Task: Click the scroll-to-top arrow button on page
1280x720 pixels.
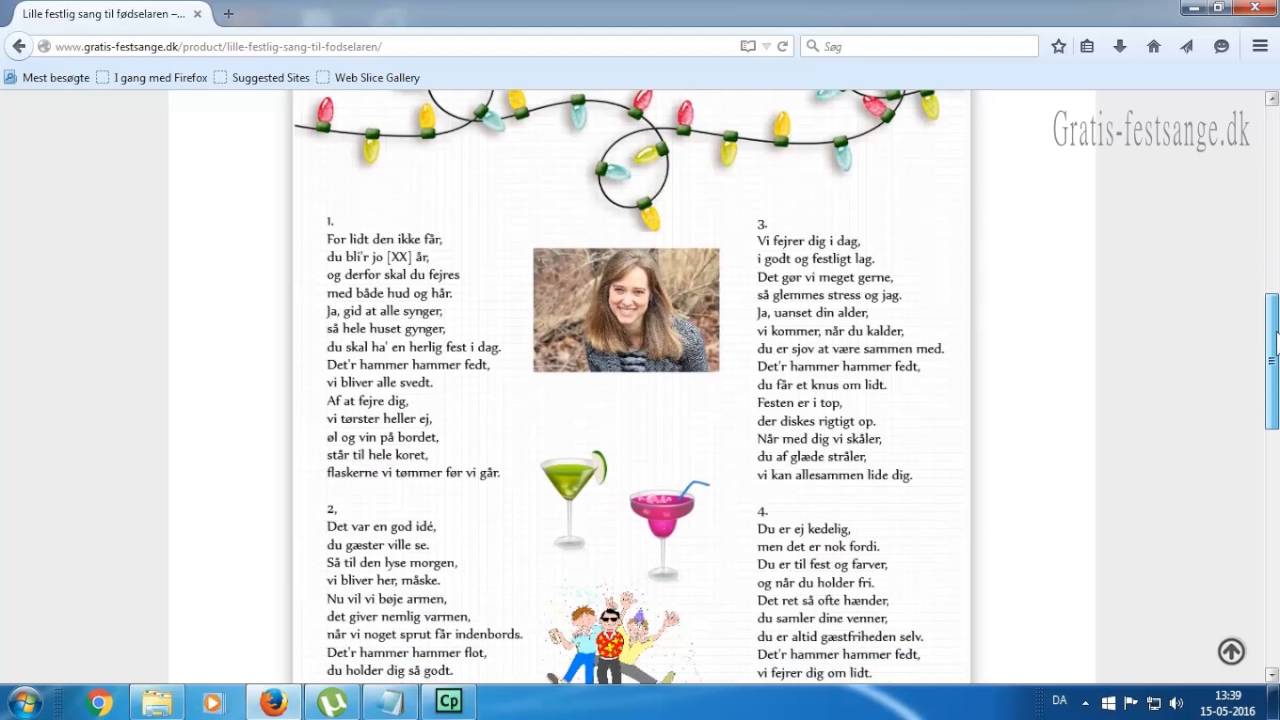Action: point(1231,651)
